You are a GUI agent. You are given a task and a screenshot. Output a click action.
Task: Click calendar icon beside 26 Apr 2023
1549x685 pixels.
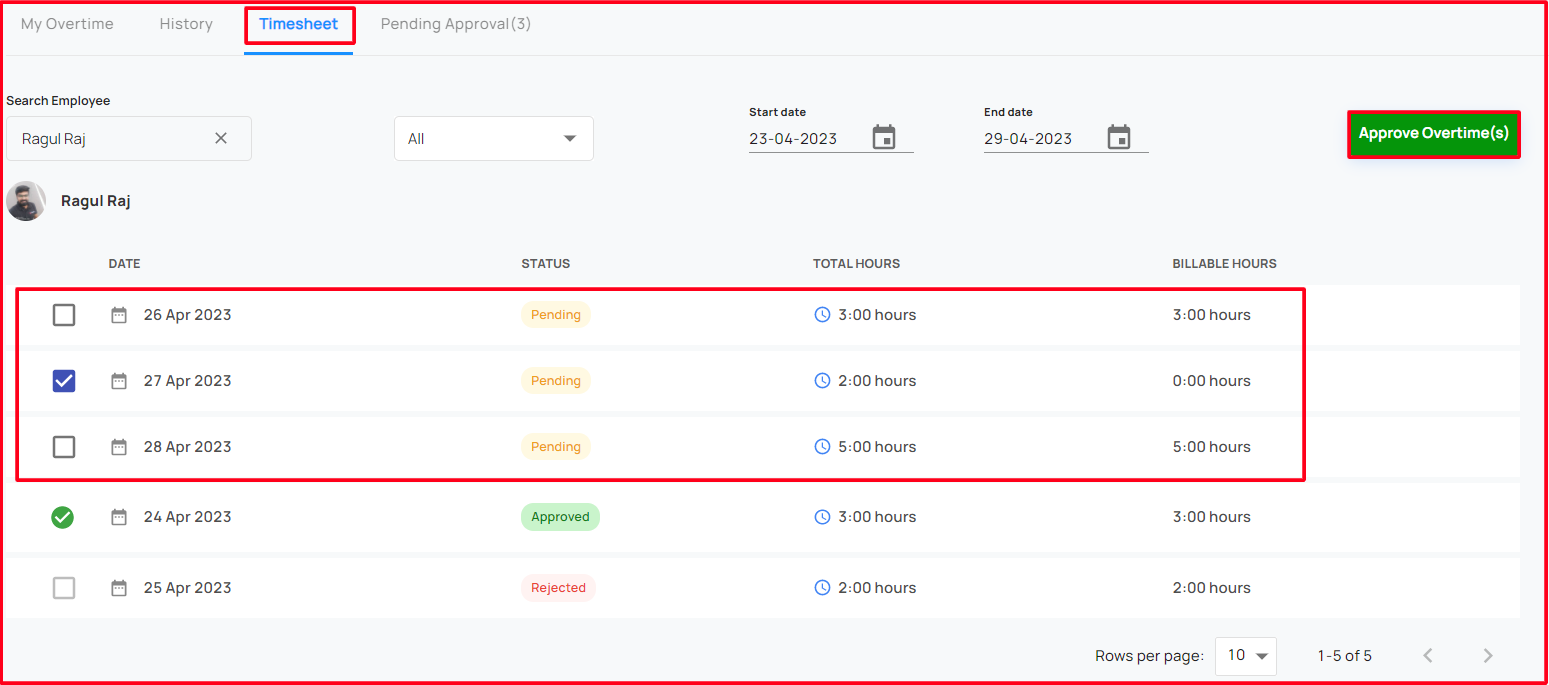click(x=119, y=315)
